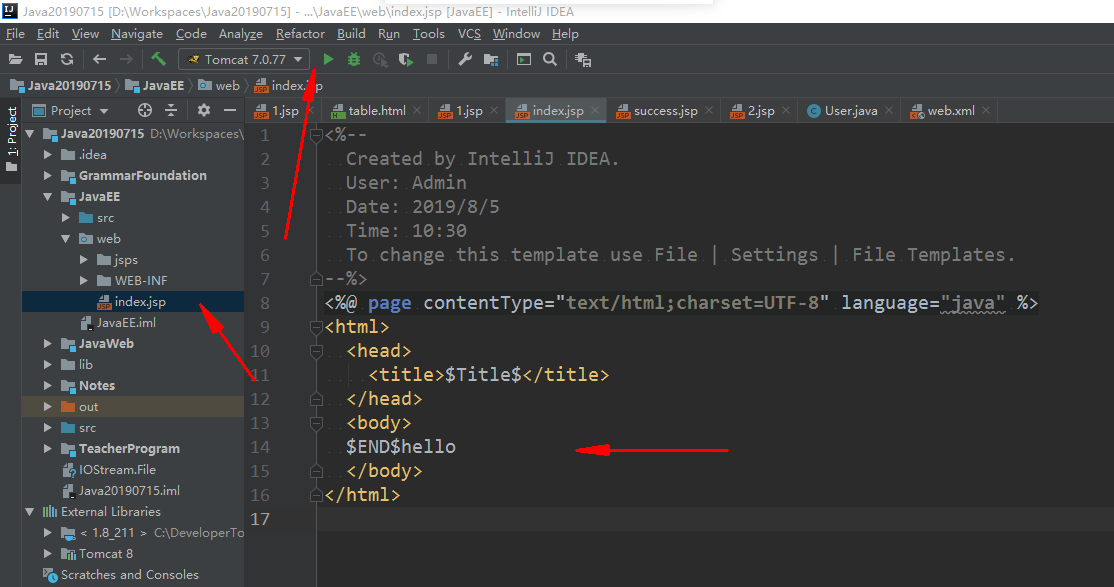
Task: Switch to the web.xml editor tab
Action: pos(951,111)
